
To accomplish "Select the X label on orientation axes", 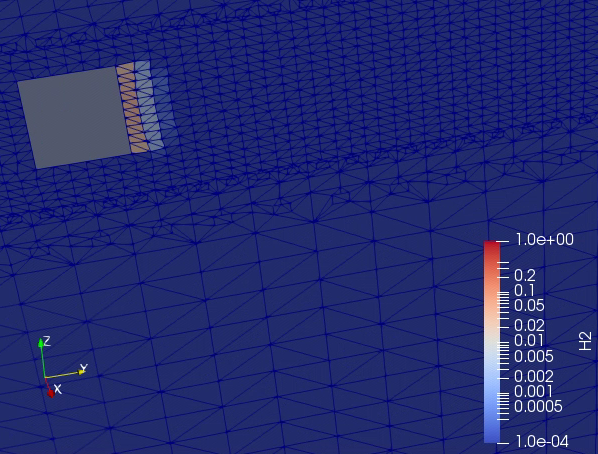I will point(58,389).
